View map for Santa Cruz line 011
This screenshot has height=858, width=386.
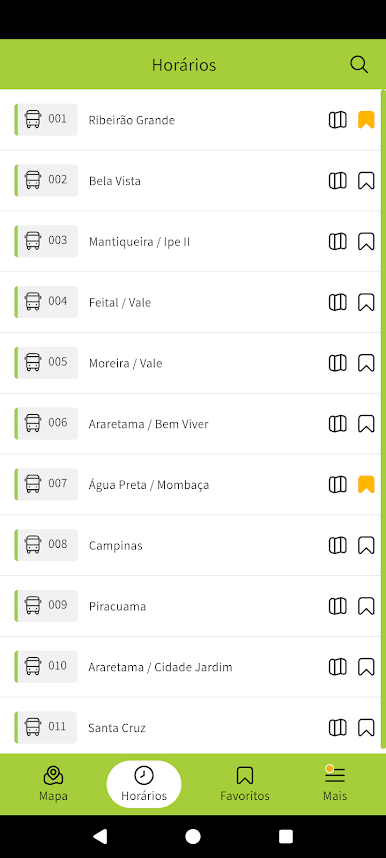pyautogui.click(x=338, y=727)
